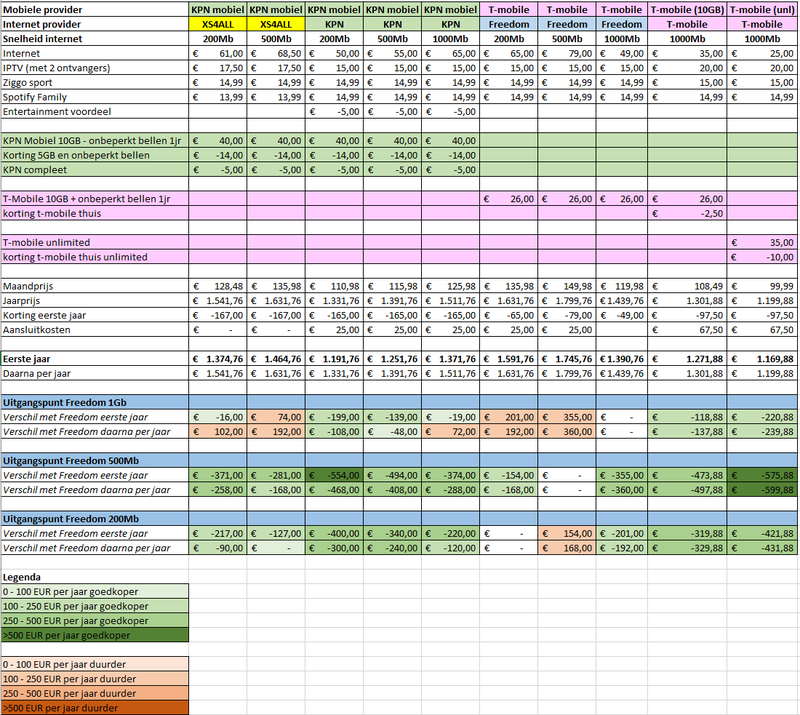Click the -421,88 difference cell

pyautogui.click(x=762, y=533)
